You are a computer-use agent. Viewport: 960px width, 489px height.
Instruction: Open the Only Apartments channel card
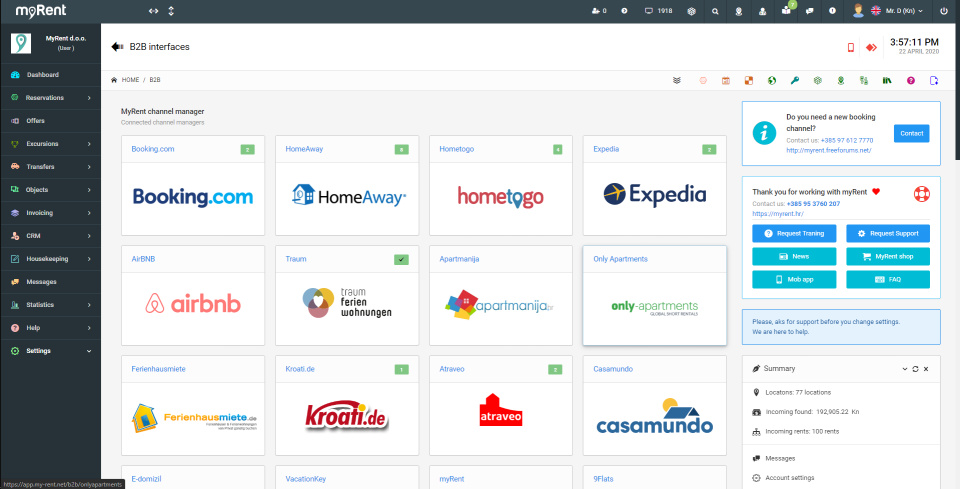click(654, 296)
